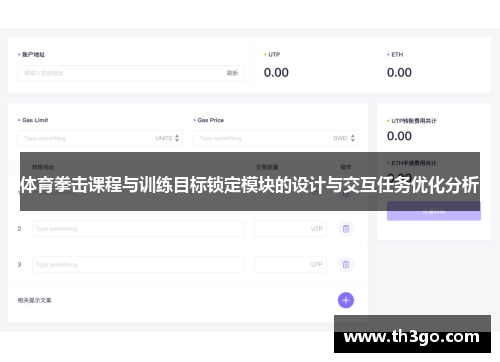This screenshot has height=362, width=500.
Task: Click the UTP balance value 0.00
Action: [276, 72]
